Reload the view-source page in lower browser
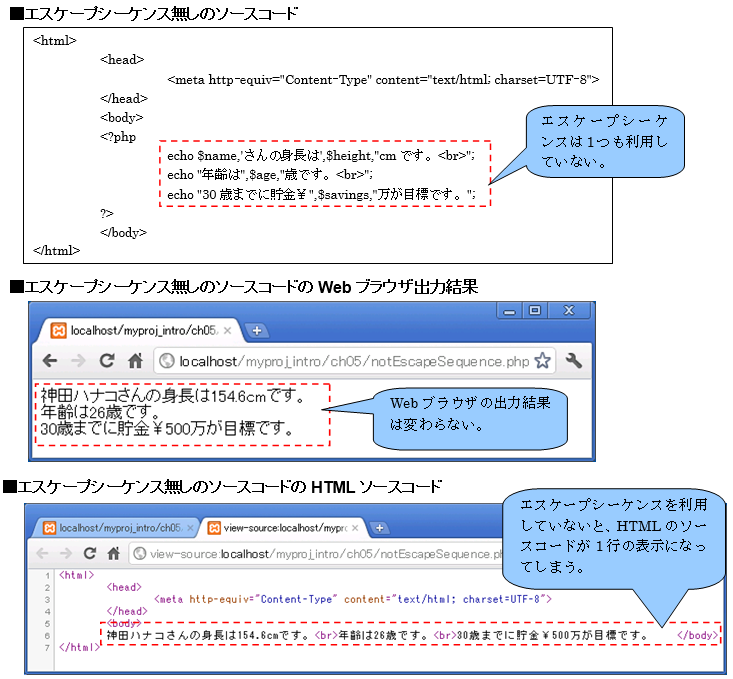This screenshot has height=679, width=733. 90,553
